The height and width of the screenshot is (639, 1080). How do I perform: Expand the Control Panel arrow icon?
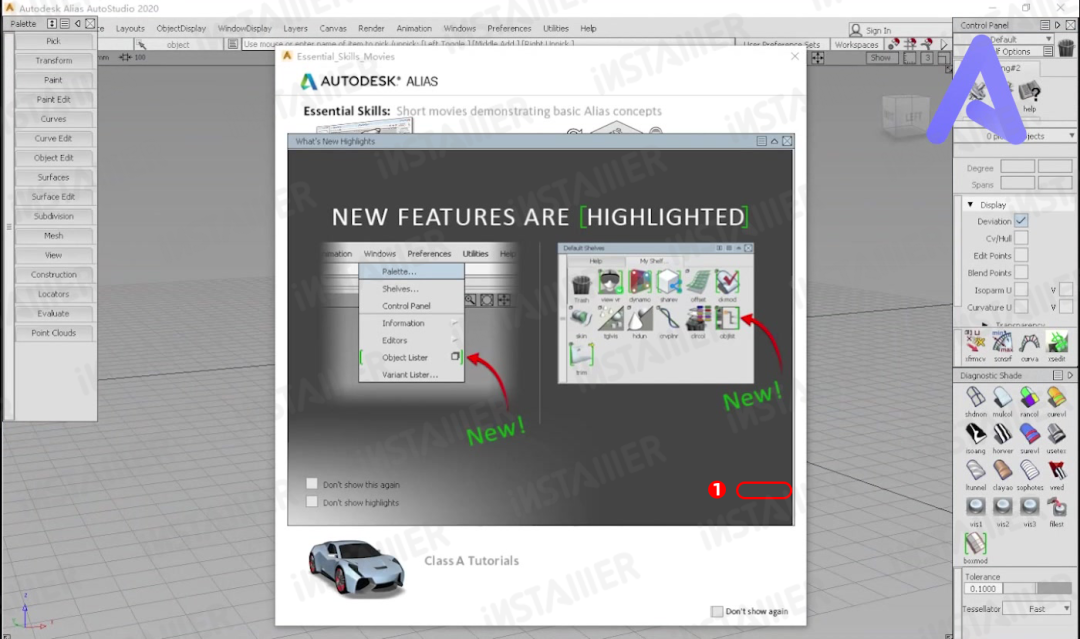click(1057, 25)
